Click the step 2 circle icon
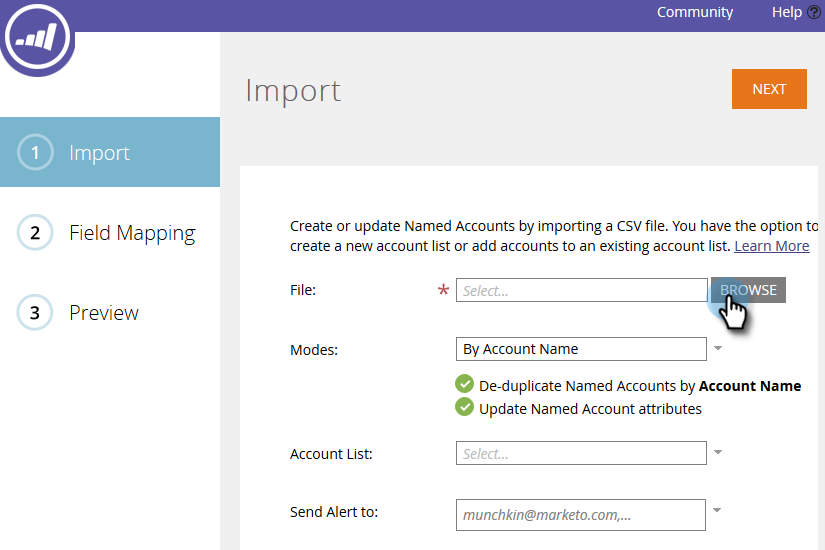This screenshot has height=550, width=825. tap(35, 233)
